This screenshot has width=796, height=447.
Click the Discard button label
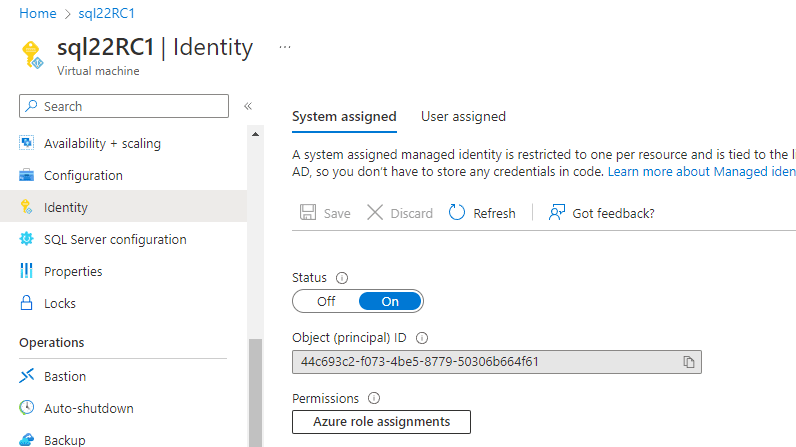coord(412,214)
